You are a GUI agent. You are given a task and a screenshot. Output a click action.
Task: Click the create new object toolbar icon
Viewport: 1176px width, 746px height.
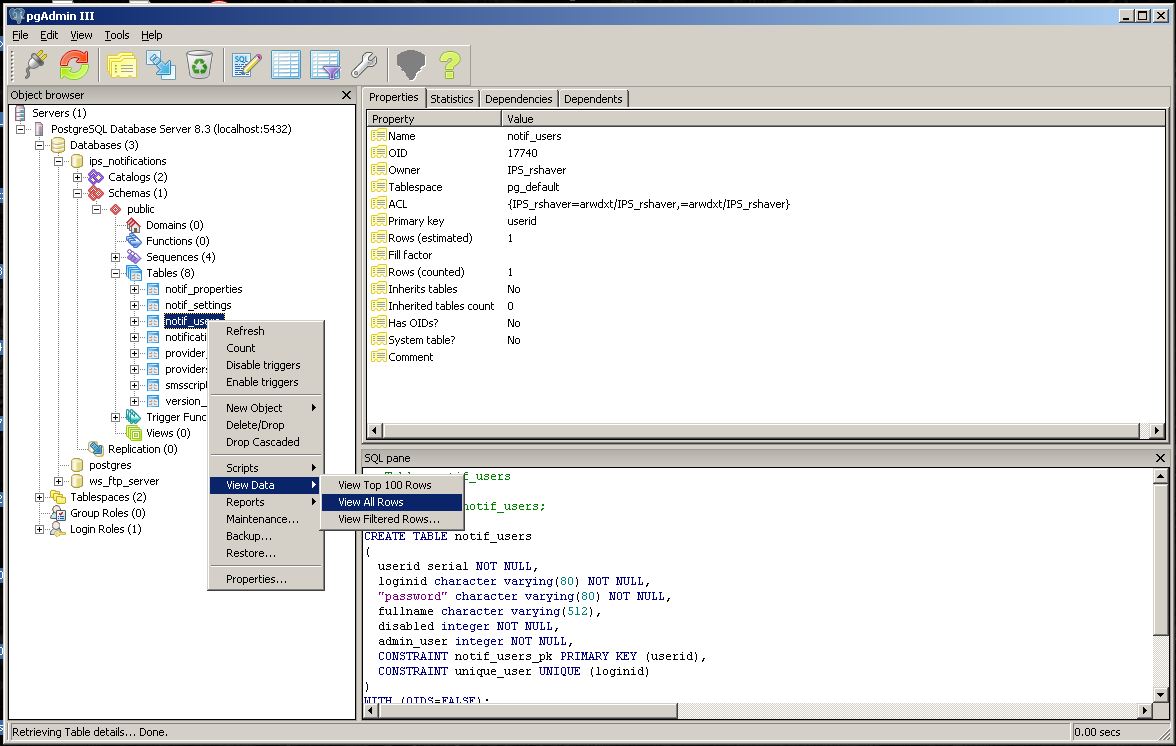click(160, 65)
